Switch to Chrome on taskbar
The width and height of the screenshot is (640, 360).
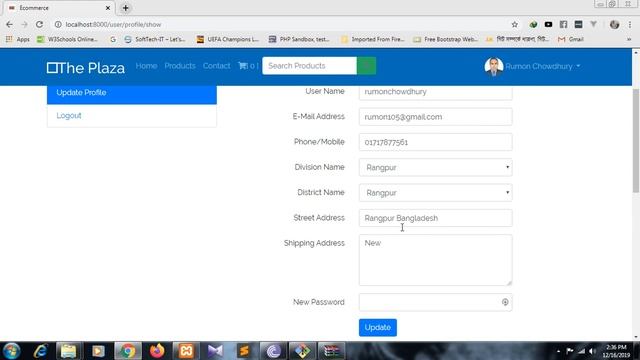point(128,351)
